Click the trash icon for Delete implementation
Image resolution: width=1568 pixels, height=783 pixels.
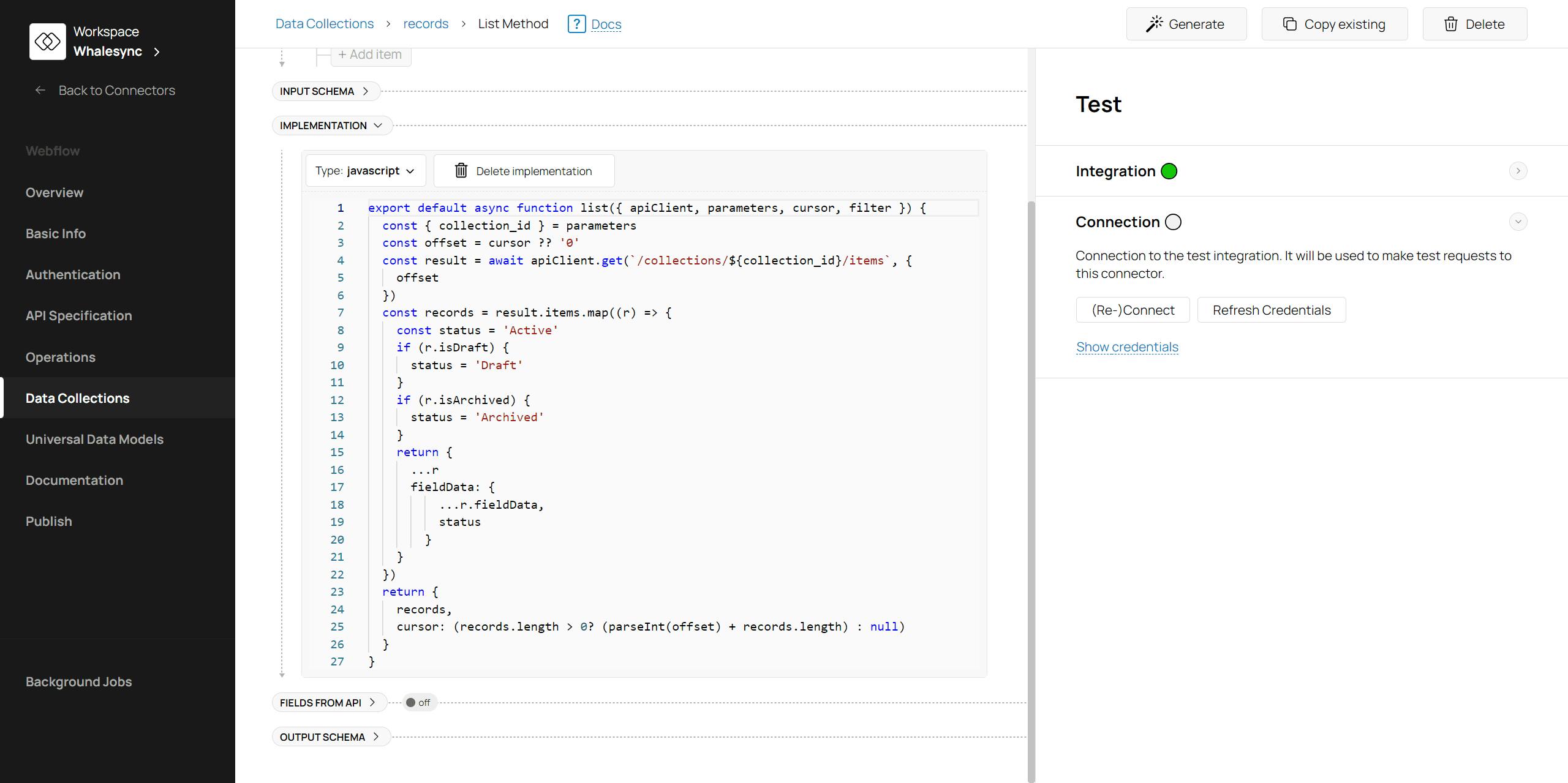pos(461,171)
